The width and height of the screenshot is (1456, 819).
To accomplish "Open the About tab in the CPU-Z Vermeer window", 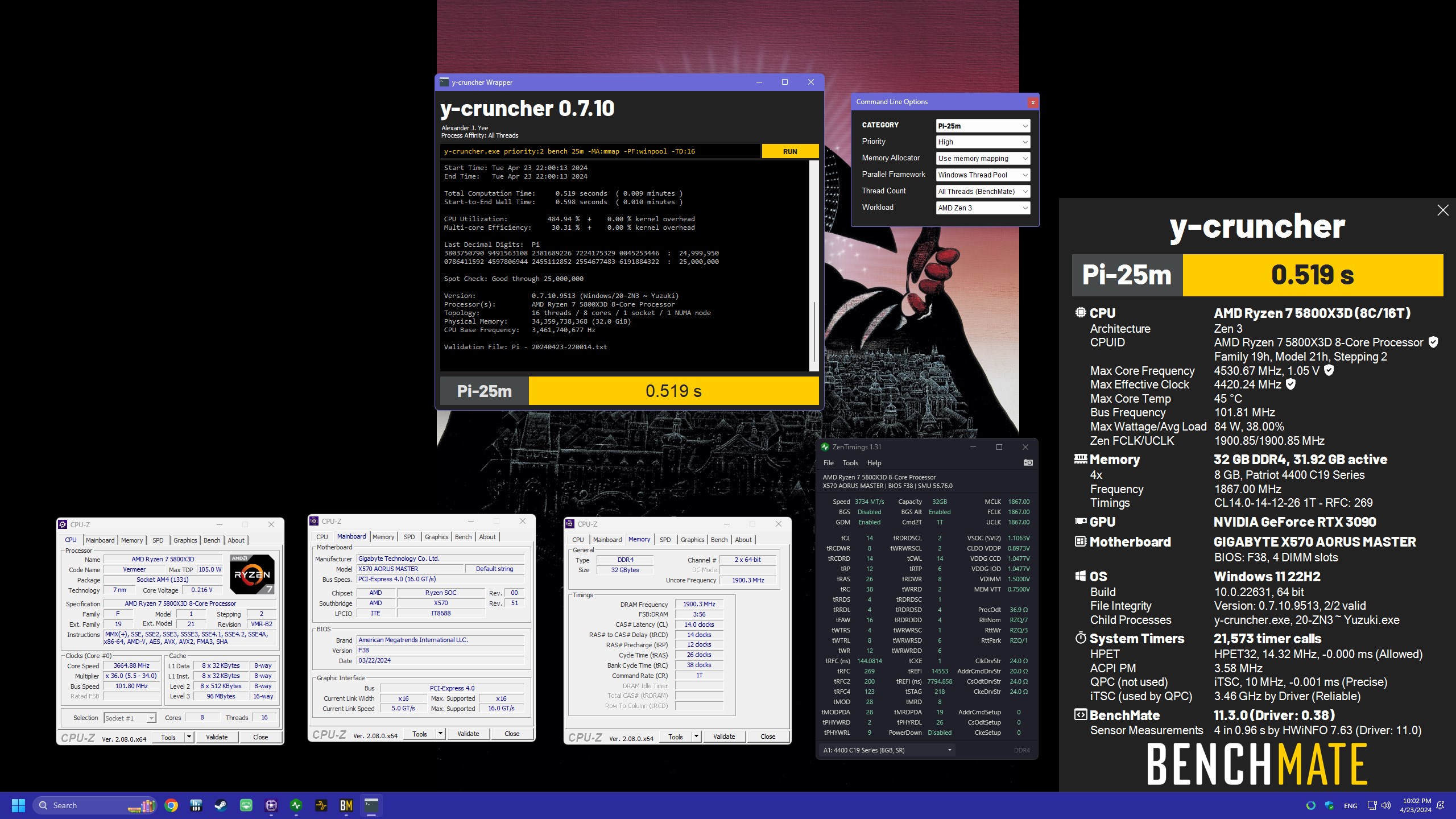I will [x=236, y=540].
